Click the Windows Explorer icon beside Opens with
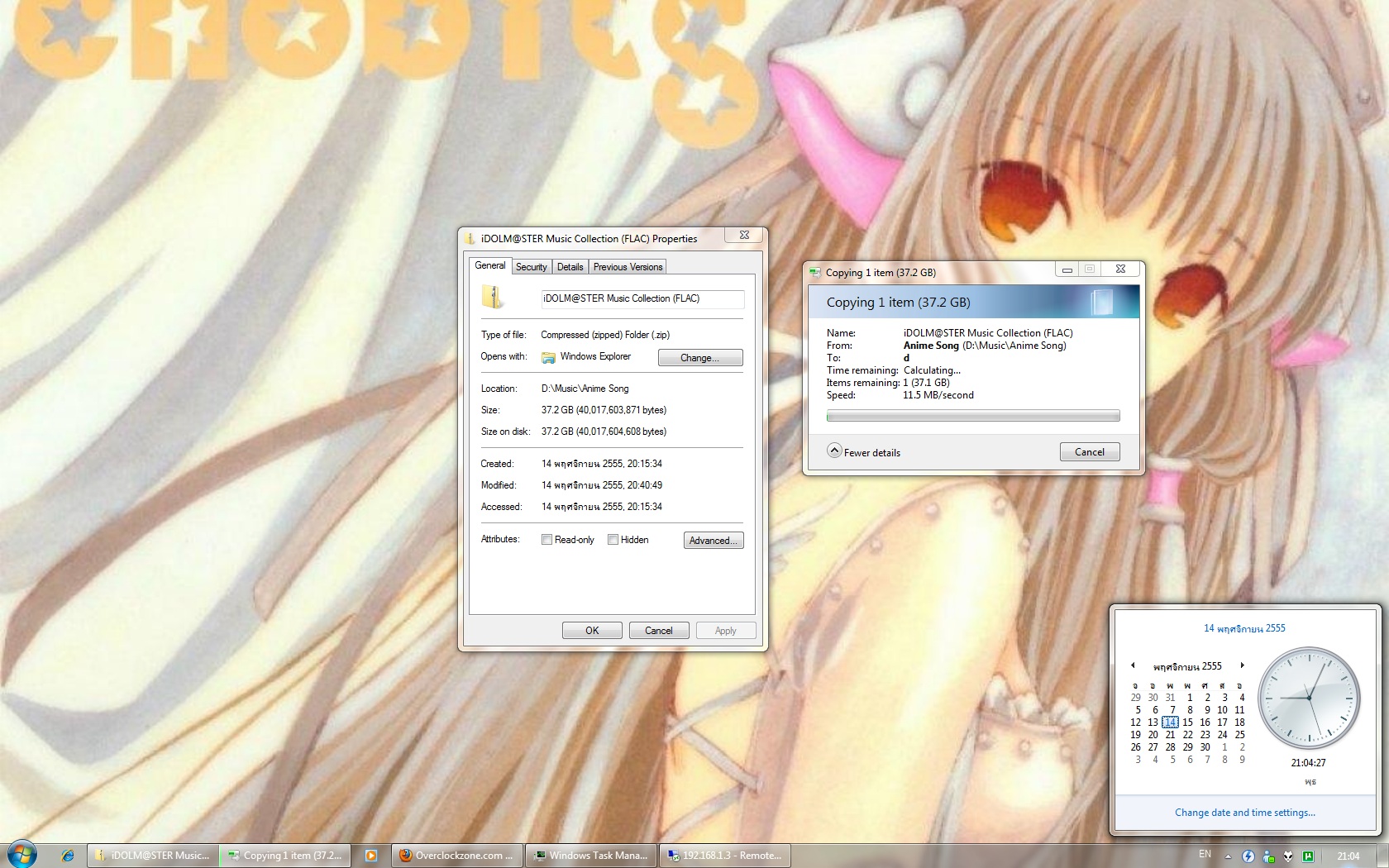 click(x=548, y=357)
